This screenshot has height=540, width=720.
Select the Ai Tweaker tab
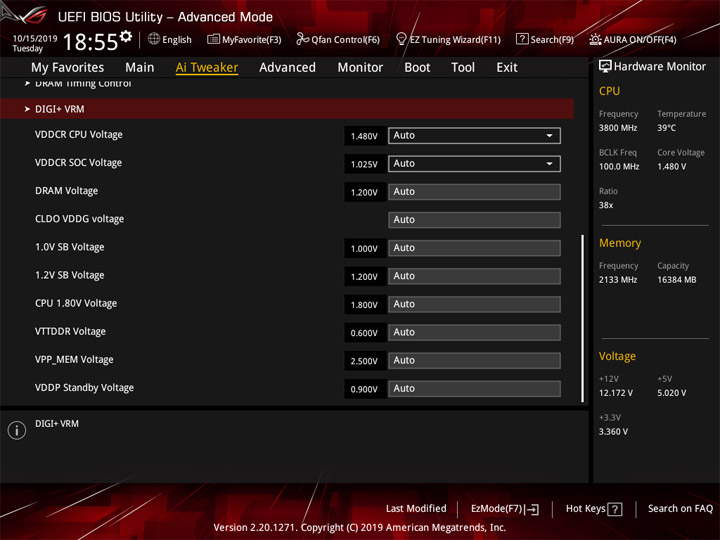[x=207, y=68]
